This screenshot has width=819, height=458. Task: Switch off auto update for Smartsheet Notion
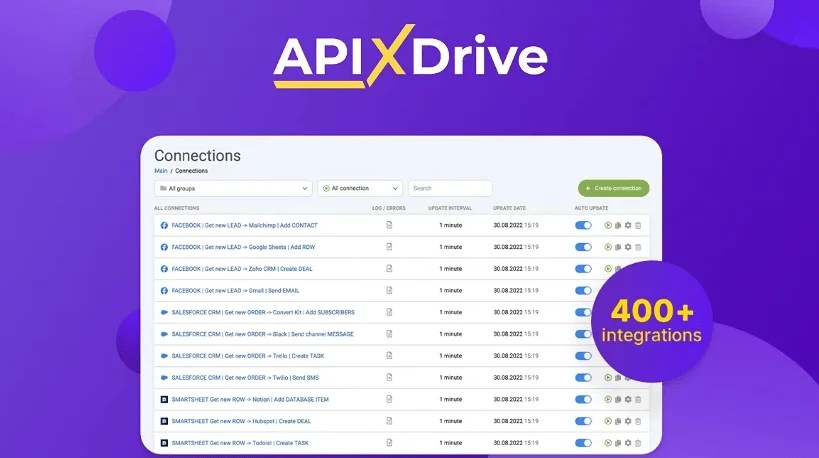click(583, 399)
